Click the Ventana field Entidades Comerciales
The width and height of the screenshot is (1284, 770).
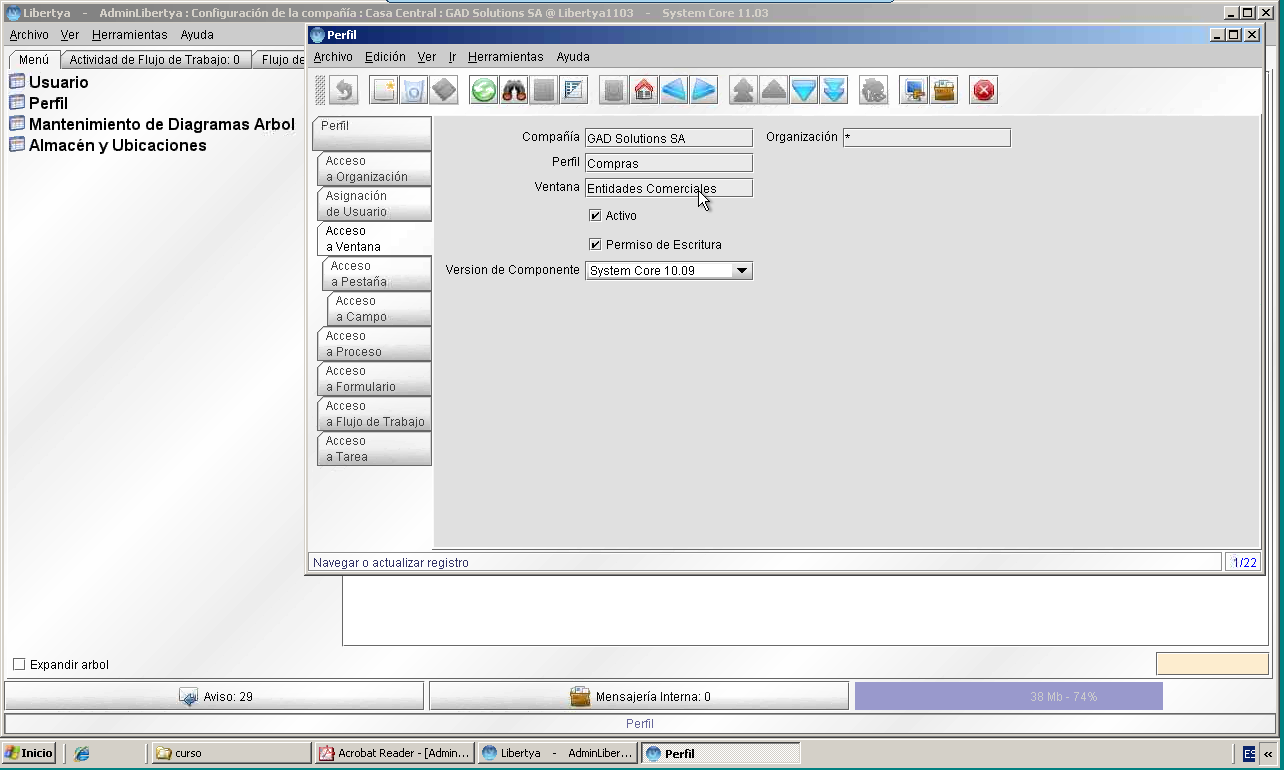click(668, 188)
